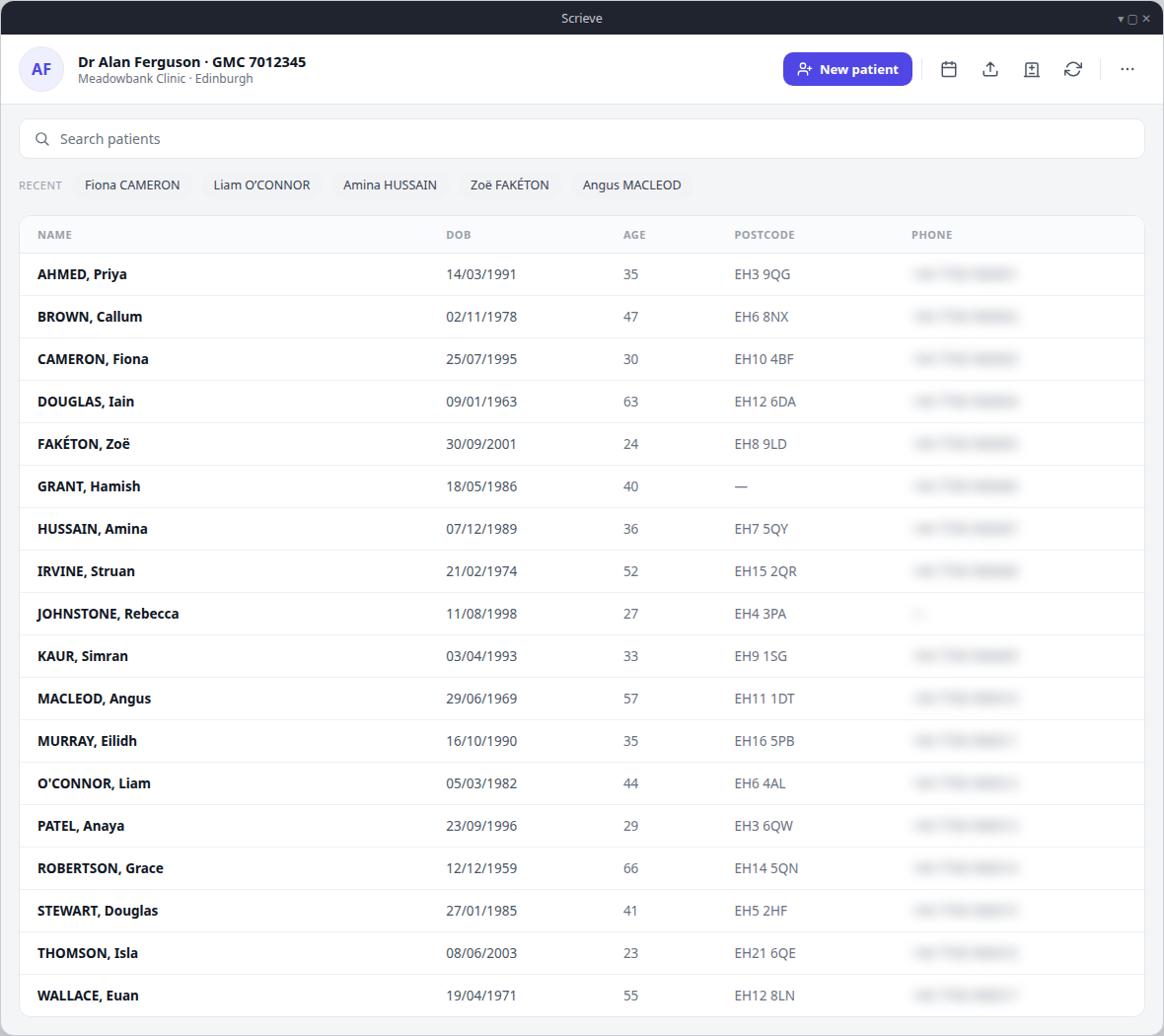
Task: Click the plus-minus document icon
Action: coord(1031,69)
